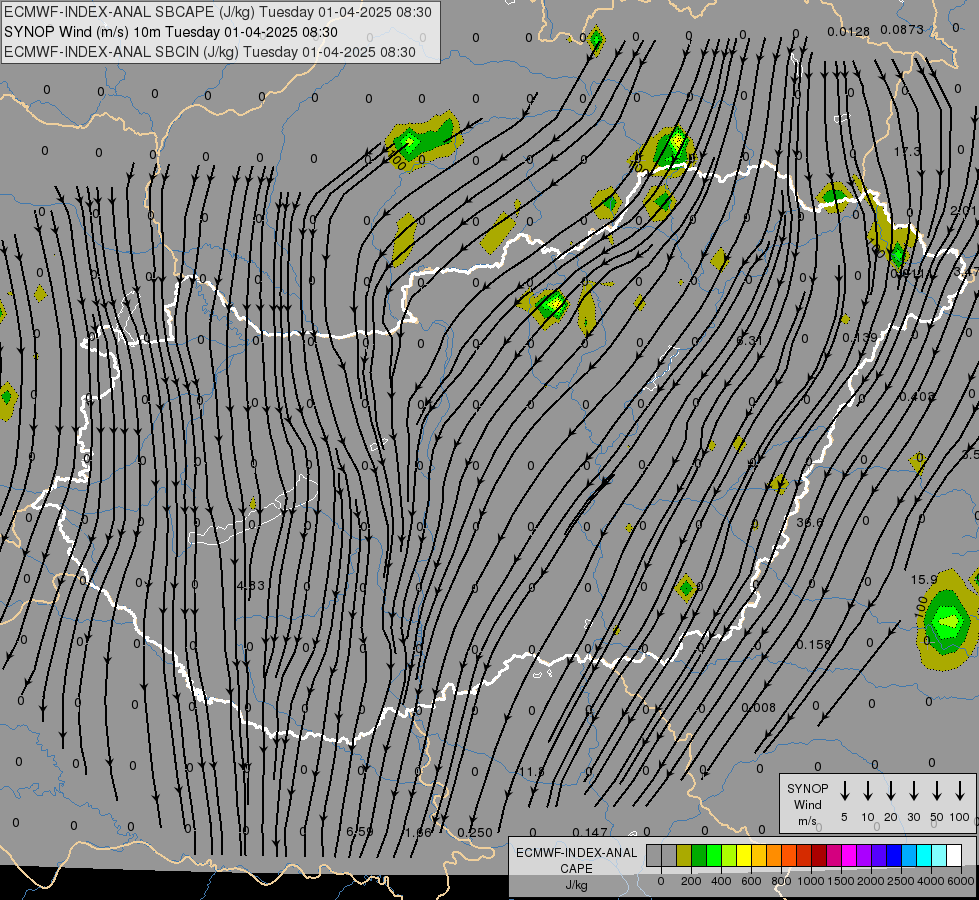
Task: Select the white swatch ending the CAPE legend
Action: pyautogui.click(x=954, y=856)
